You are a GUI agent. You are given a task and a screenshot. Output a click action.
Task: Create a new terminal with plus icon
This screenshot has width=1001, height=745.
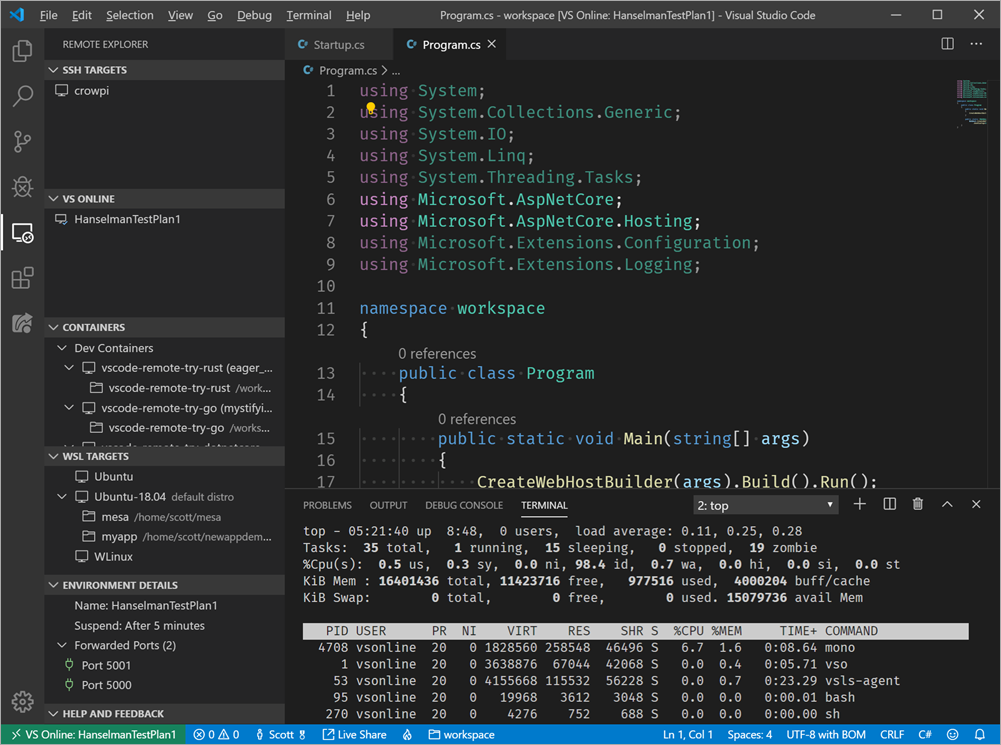tap(860, 504)
